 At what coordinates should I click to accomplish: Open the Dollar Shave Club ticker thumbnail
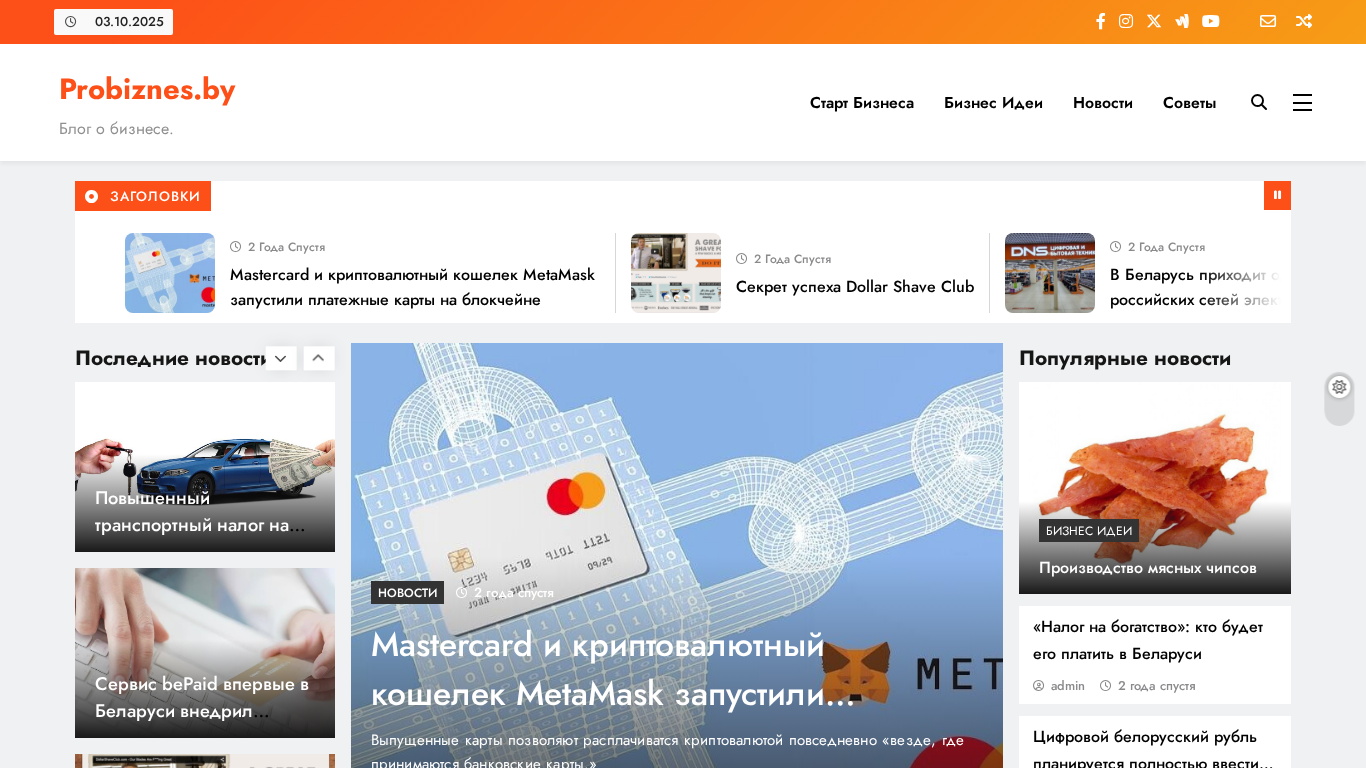pos(676,273)
